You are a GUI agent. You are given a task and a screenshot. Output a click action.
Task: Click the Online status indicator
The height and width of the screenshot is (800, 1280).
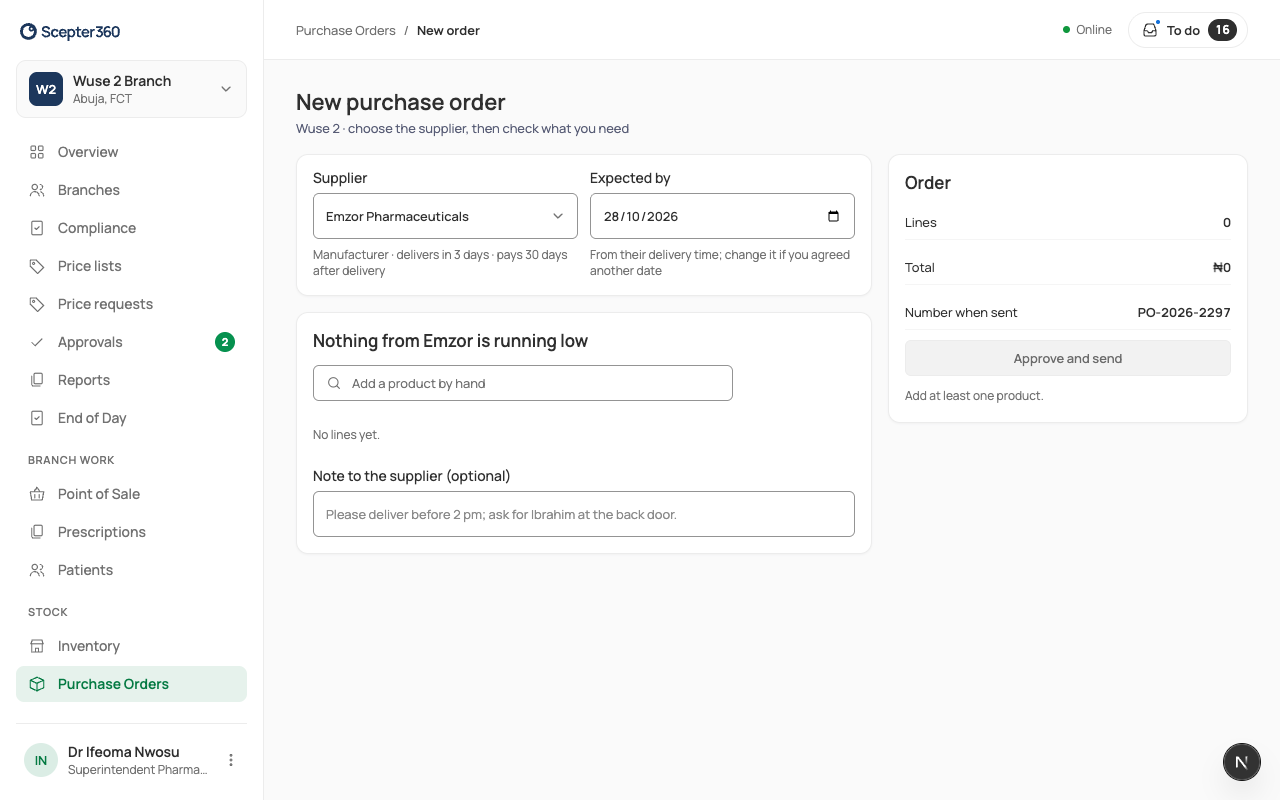pos(1087,30)
